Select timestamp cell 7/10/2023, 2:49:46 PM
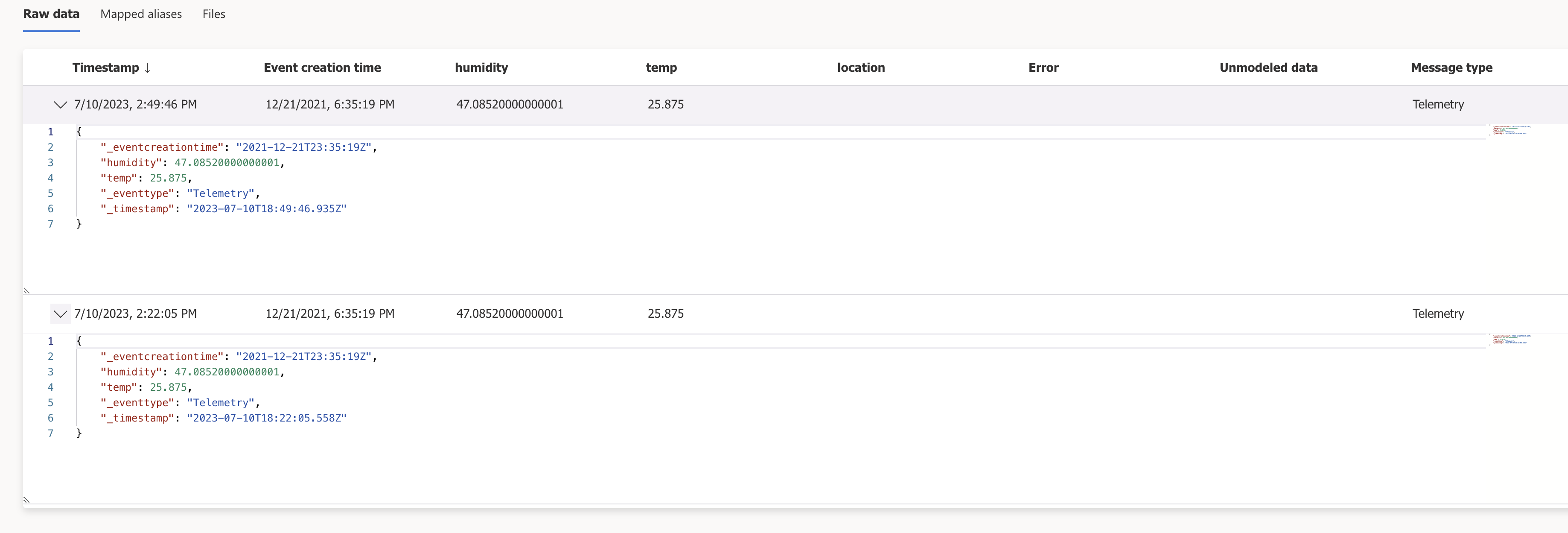Image resolution: width=1568 pixels, height=533 pixels. (135, 104)
